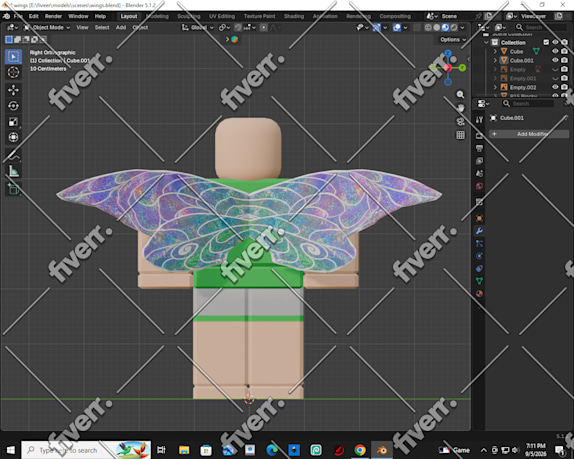Open the Render menu
This screenshot has height=459, width=574.
pos(53,16)
